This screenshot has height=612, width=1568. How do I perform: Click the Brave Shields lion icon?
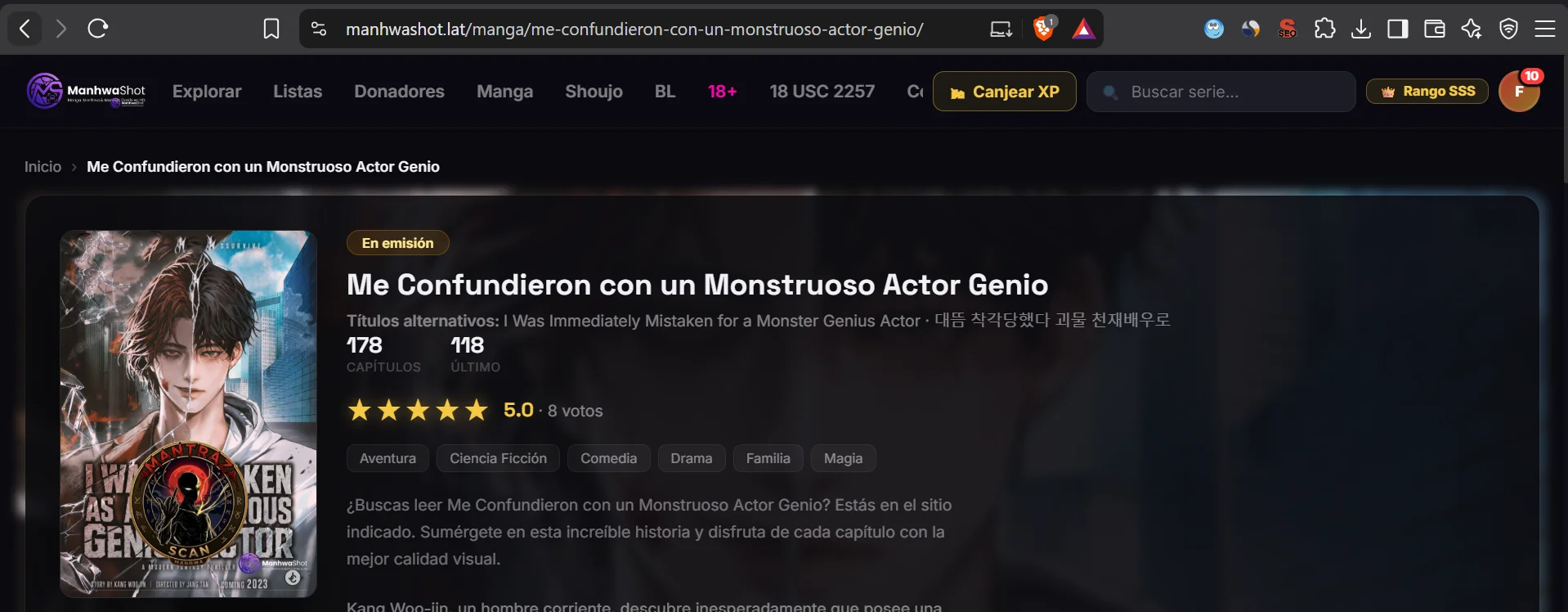tap(1043, 29)
